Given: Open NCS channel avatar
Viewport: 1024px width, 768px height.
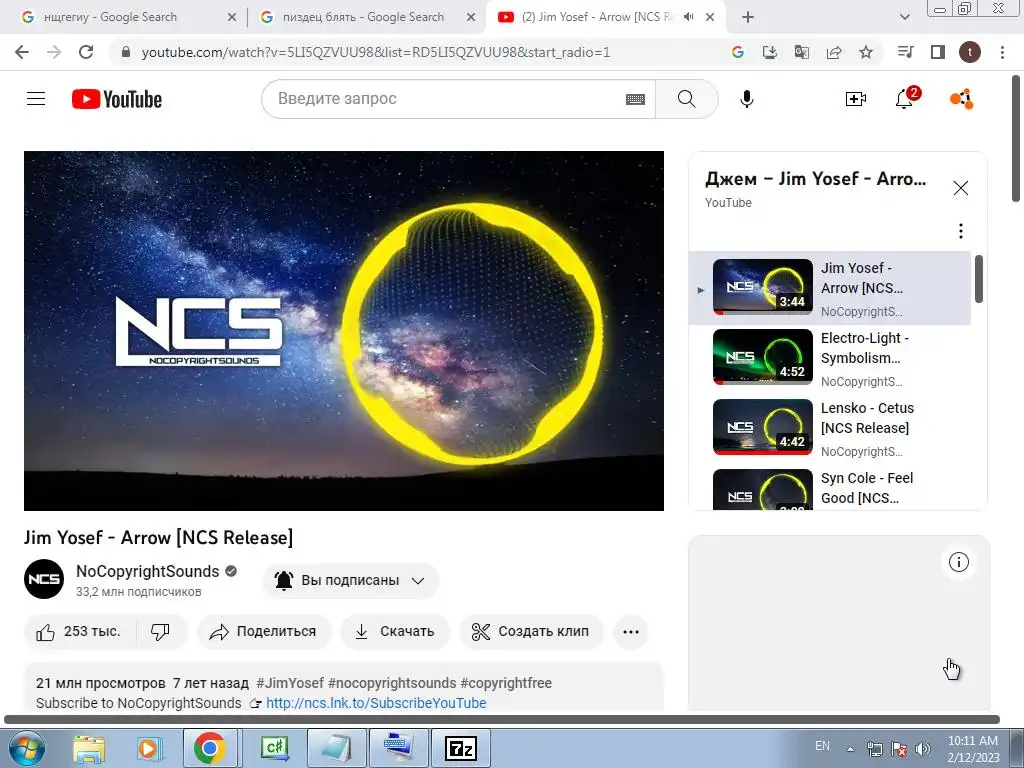Looking at the screenshot, I should (x=44, y=579).
